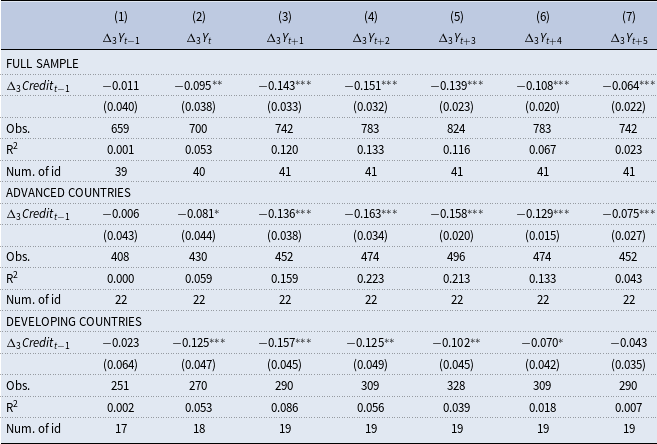Select the coefficient −0.070* cell
The image size is (657, 444).
click(539, 345)
